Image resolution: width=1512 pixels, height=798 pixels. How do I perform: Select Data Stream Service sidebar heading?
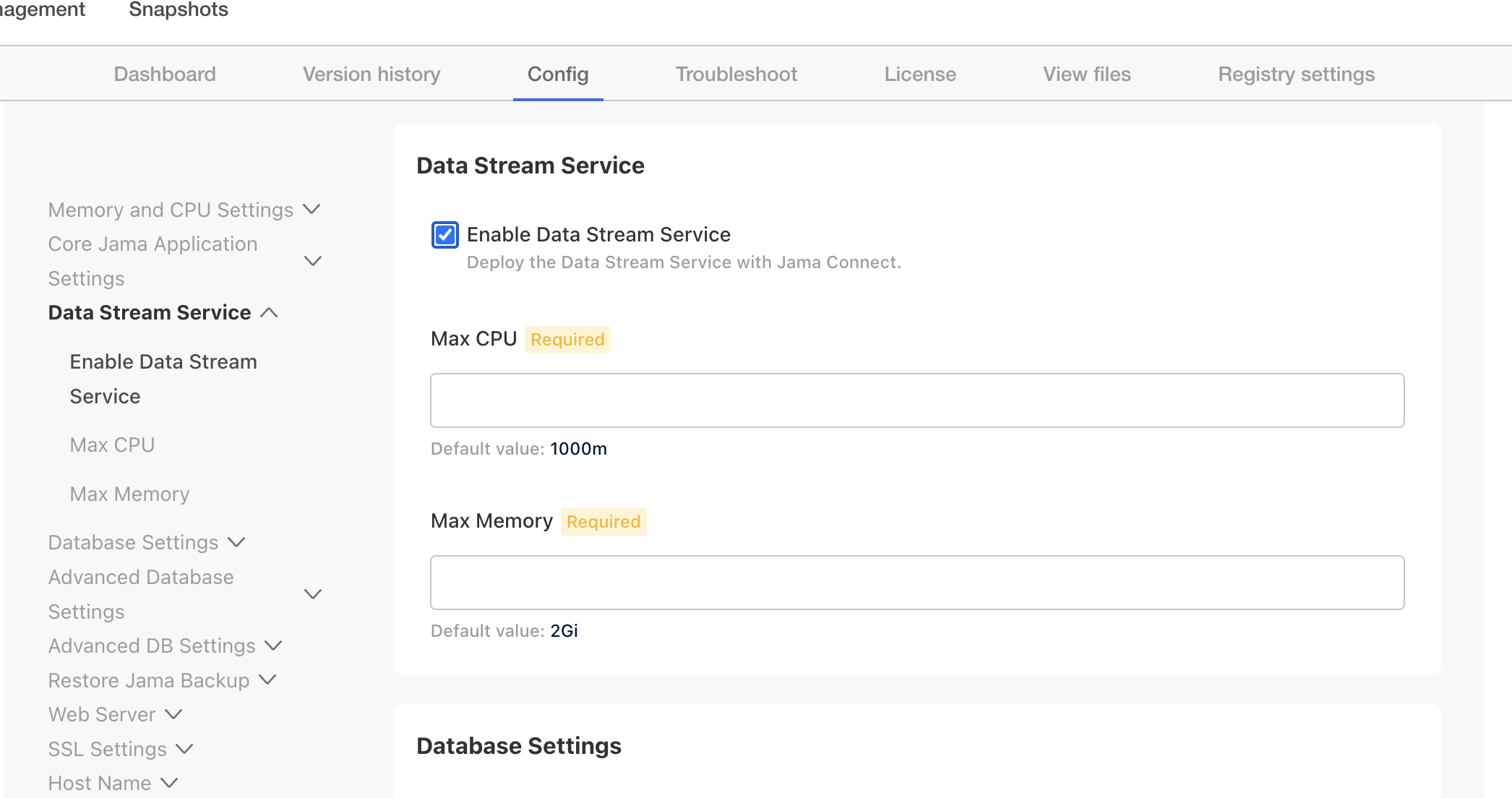tap(150, 312)
